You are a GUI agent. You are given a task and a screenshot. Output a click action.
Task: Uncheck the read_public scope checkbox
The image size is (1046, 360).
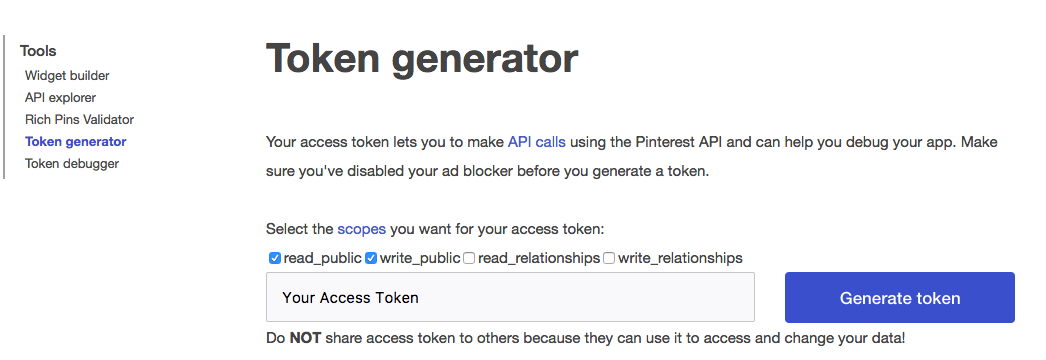point(275,258)
